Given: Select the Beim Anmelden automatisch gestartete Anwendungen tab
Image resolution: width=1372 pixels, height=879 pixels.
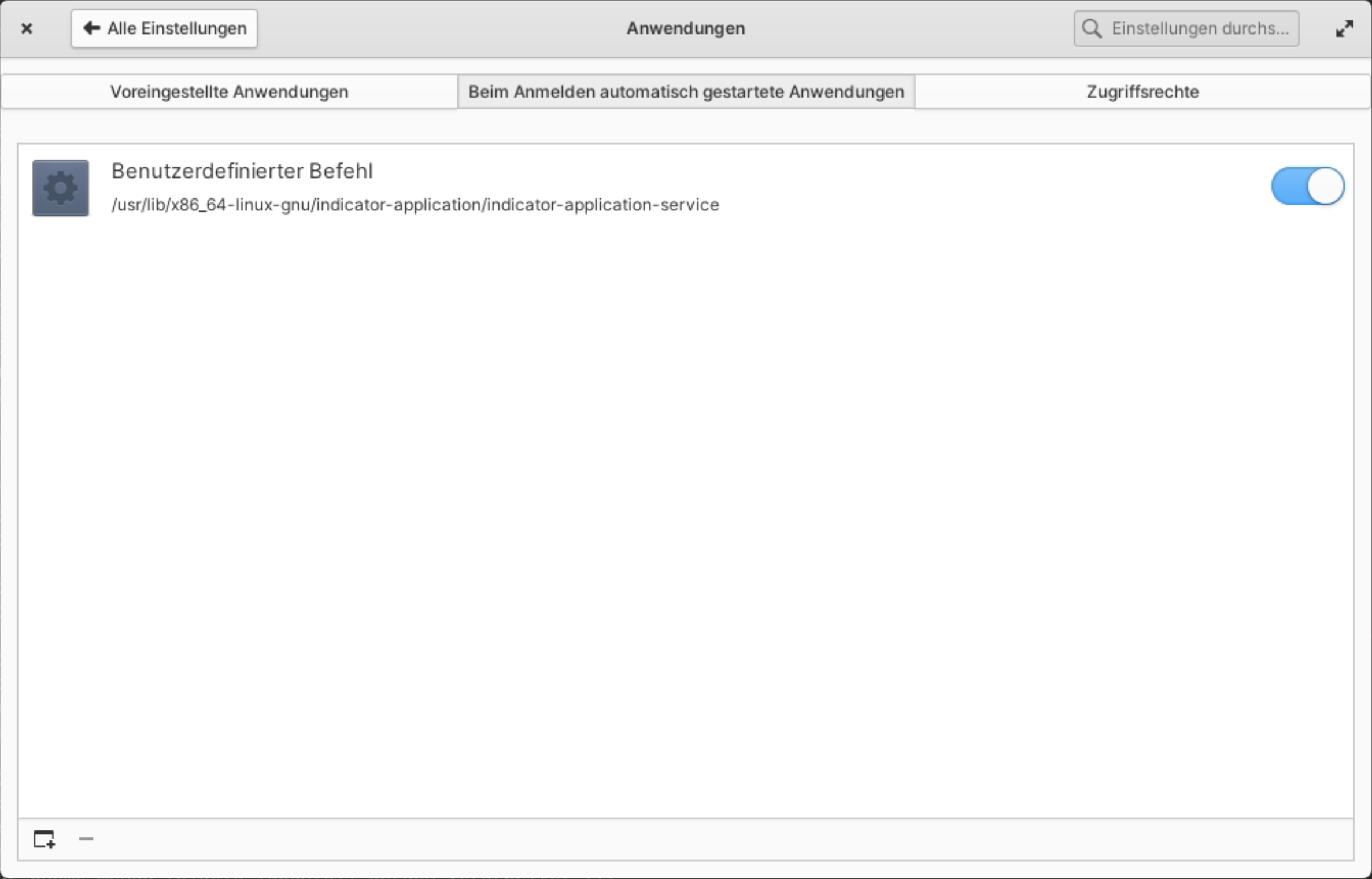Looking at the screenshot, I should pos(685,91).
